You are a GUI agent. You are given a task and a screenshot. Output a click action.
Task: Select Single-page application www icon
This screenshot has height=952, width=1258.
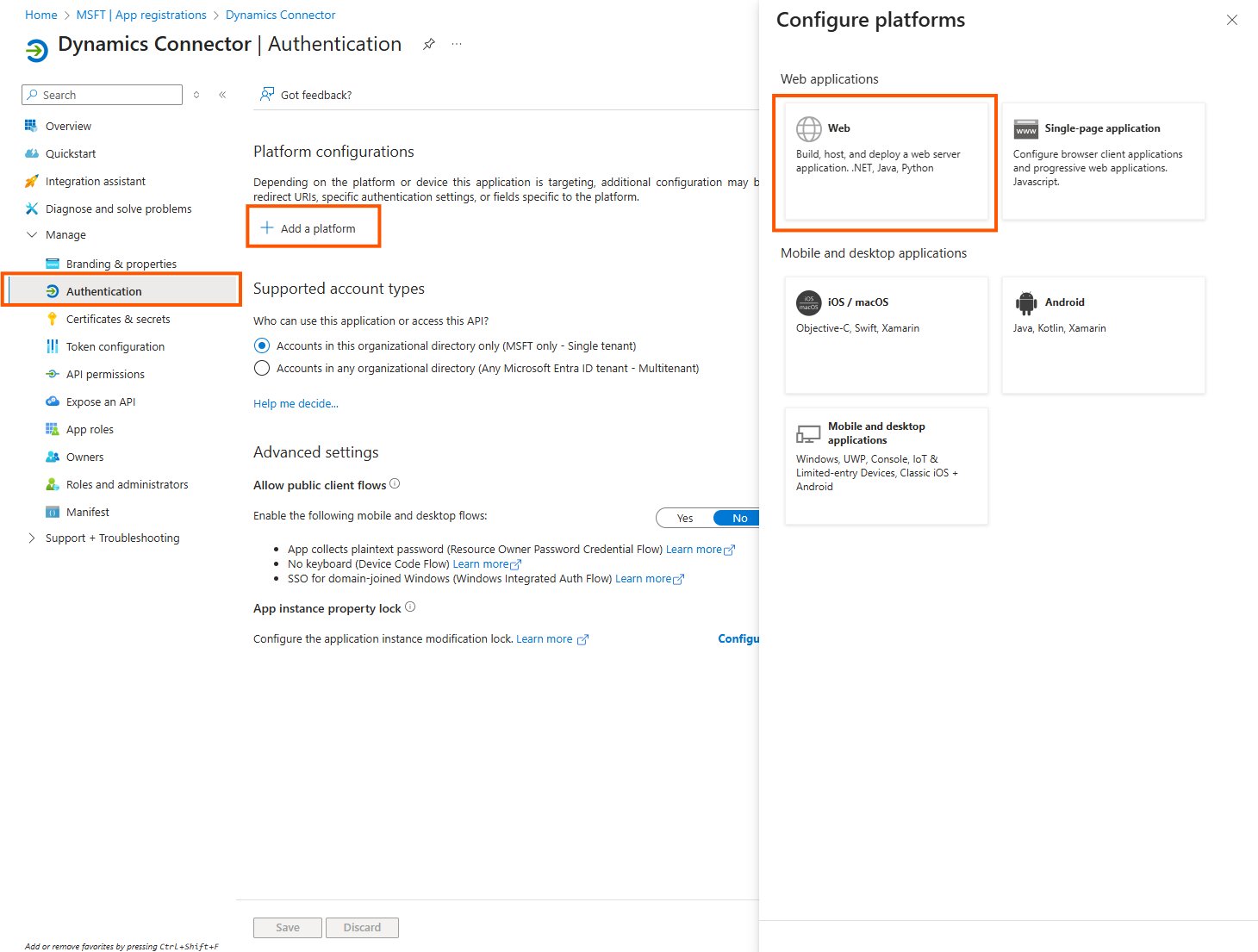[x=1025, y=129]
